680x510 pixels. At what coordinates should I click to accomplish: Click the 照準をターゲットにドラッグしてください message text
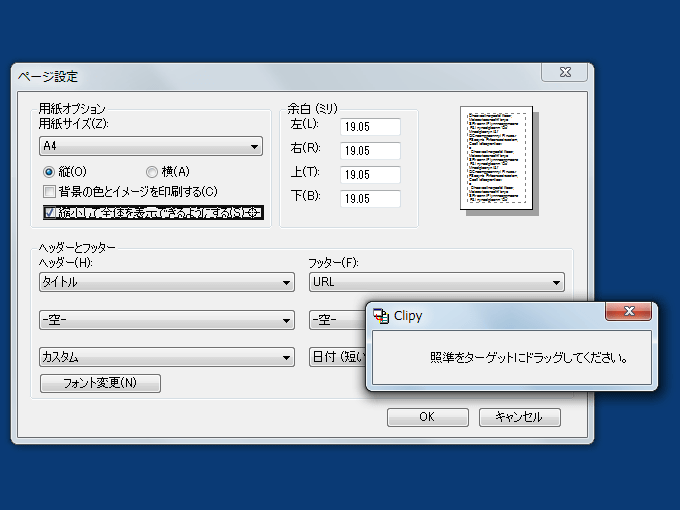(528, 358)
